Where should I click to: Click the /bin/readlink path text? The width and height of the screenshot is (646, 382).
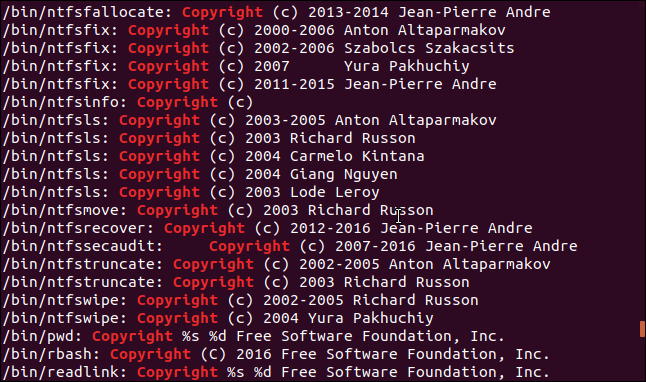[64, 373]
